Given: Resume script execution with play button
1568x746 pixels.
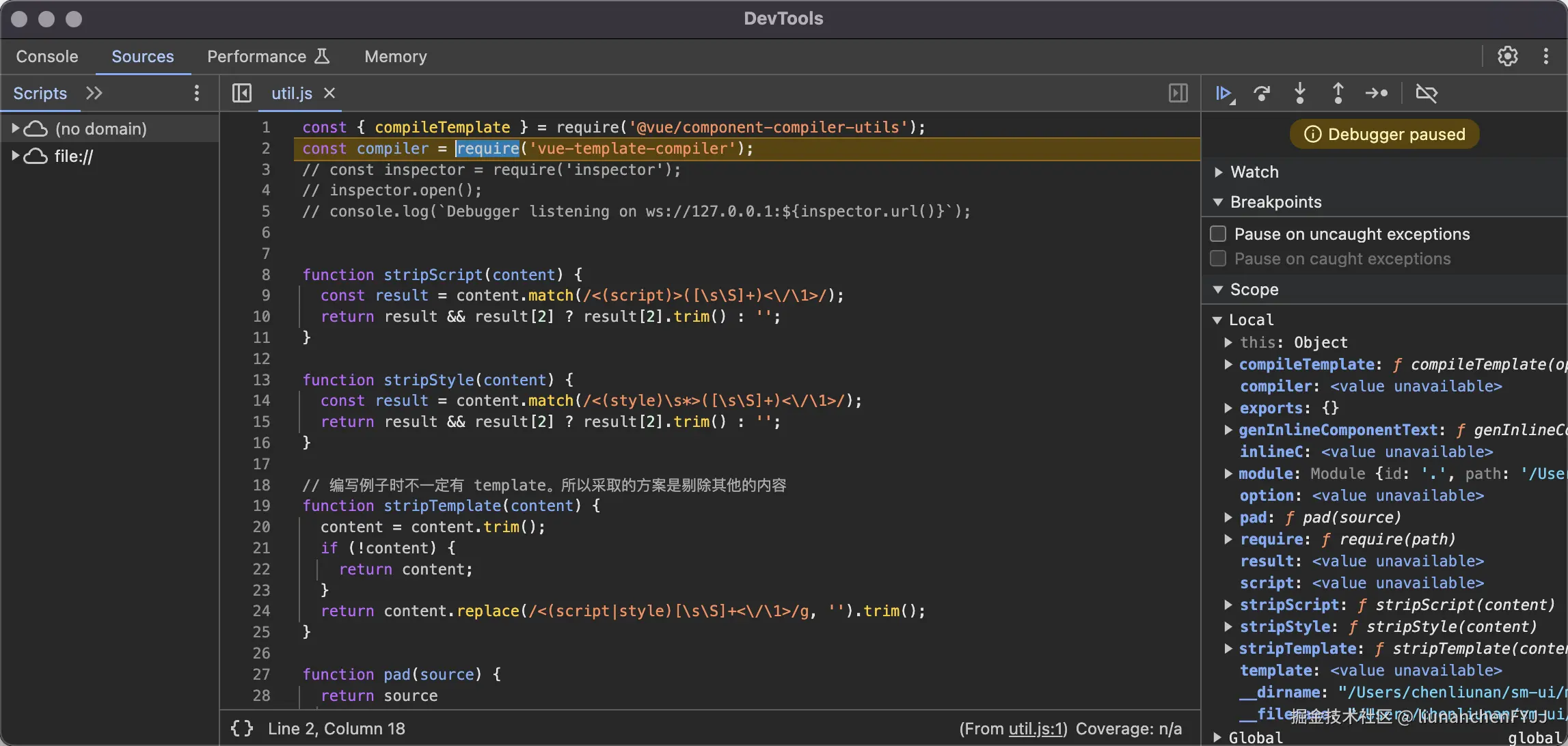Looking at the screenshot, I should click(1223, 93).
